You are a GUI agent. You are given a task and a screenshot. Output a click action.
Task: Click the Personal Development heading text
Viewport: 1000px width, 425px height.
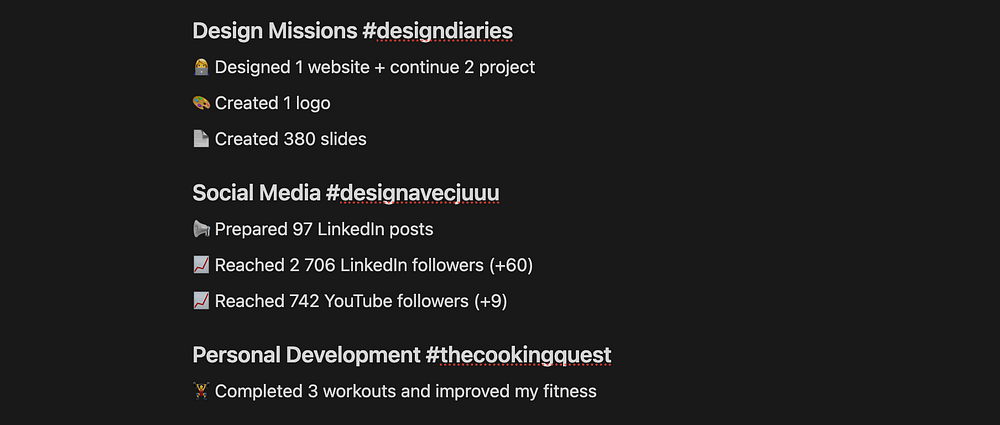point(305,355)
